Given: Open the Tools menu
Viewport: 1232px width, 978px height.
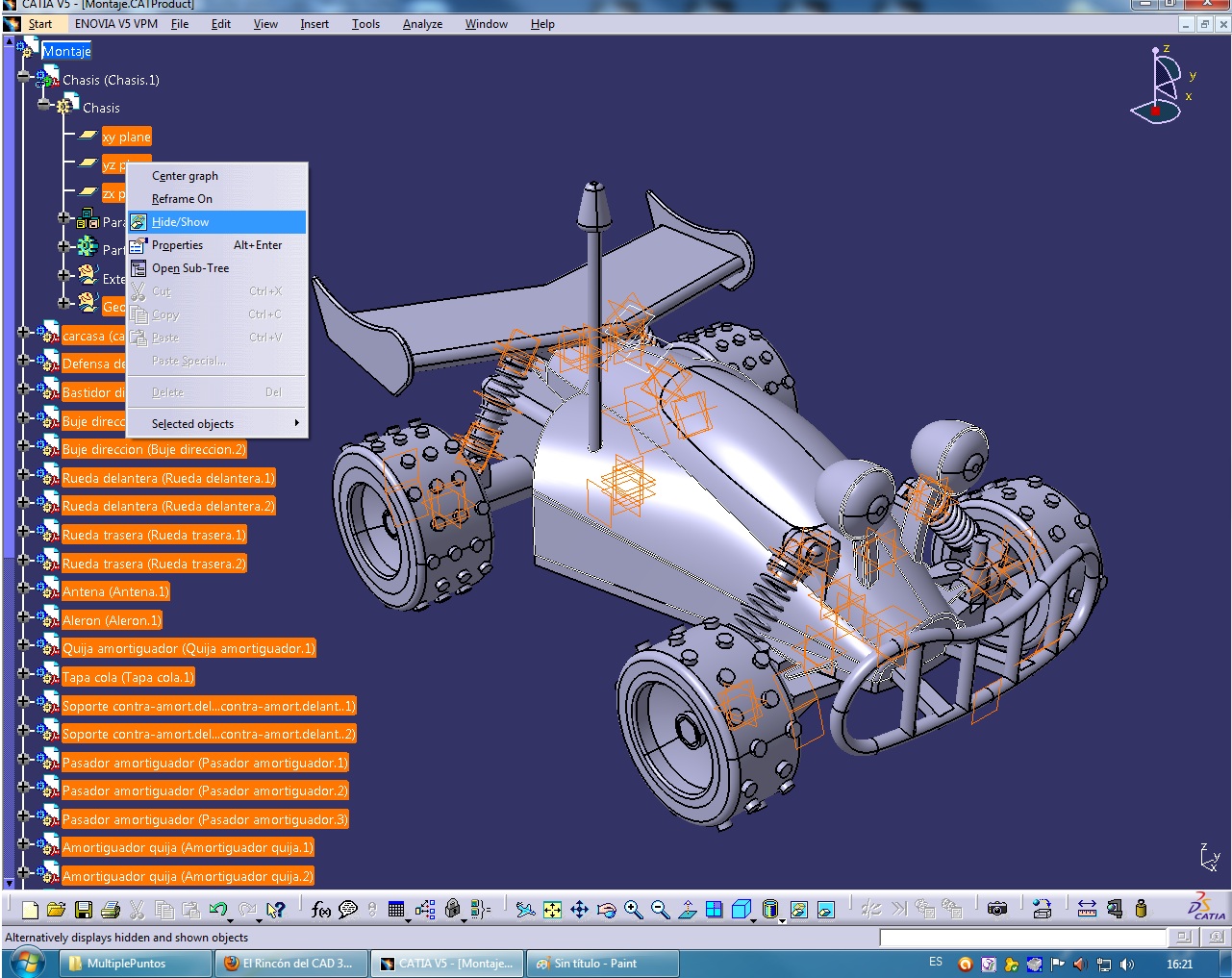Looking at the screenshot, I should (x=365, y=24).
